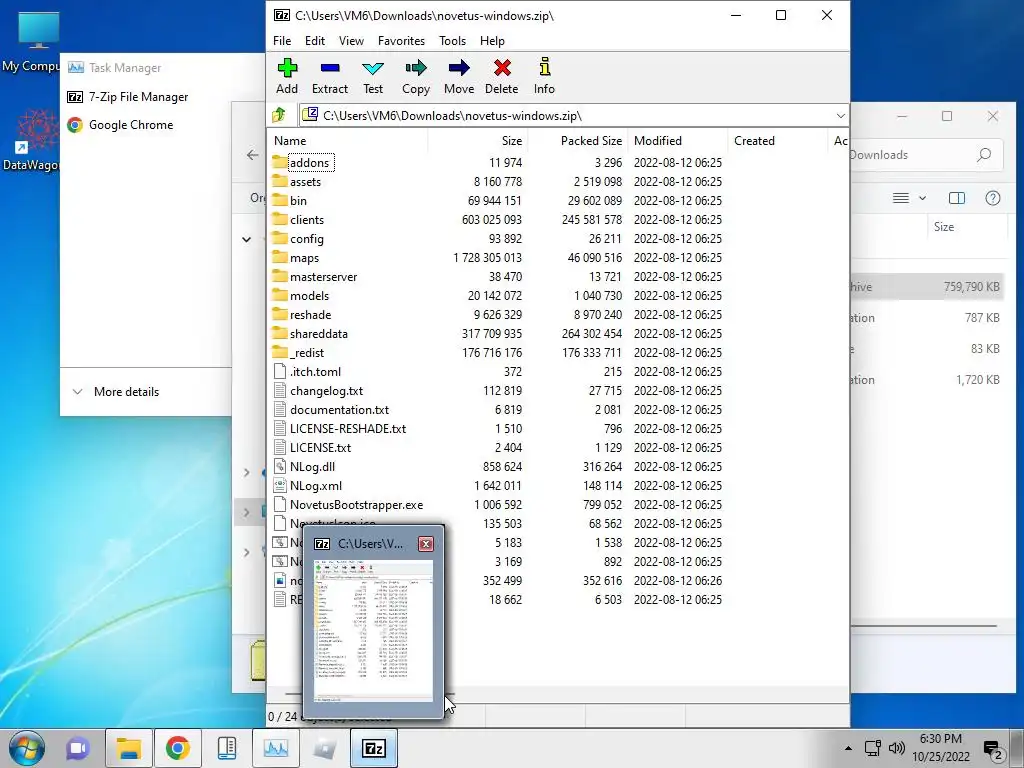Select changelog.txt in the archive
The height and width of the screenshot is (768, 1024).
(326, 391)
